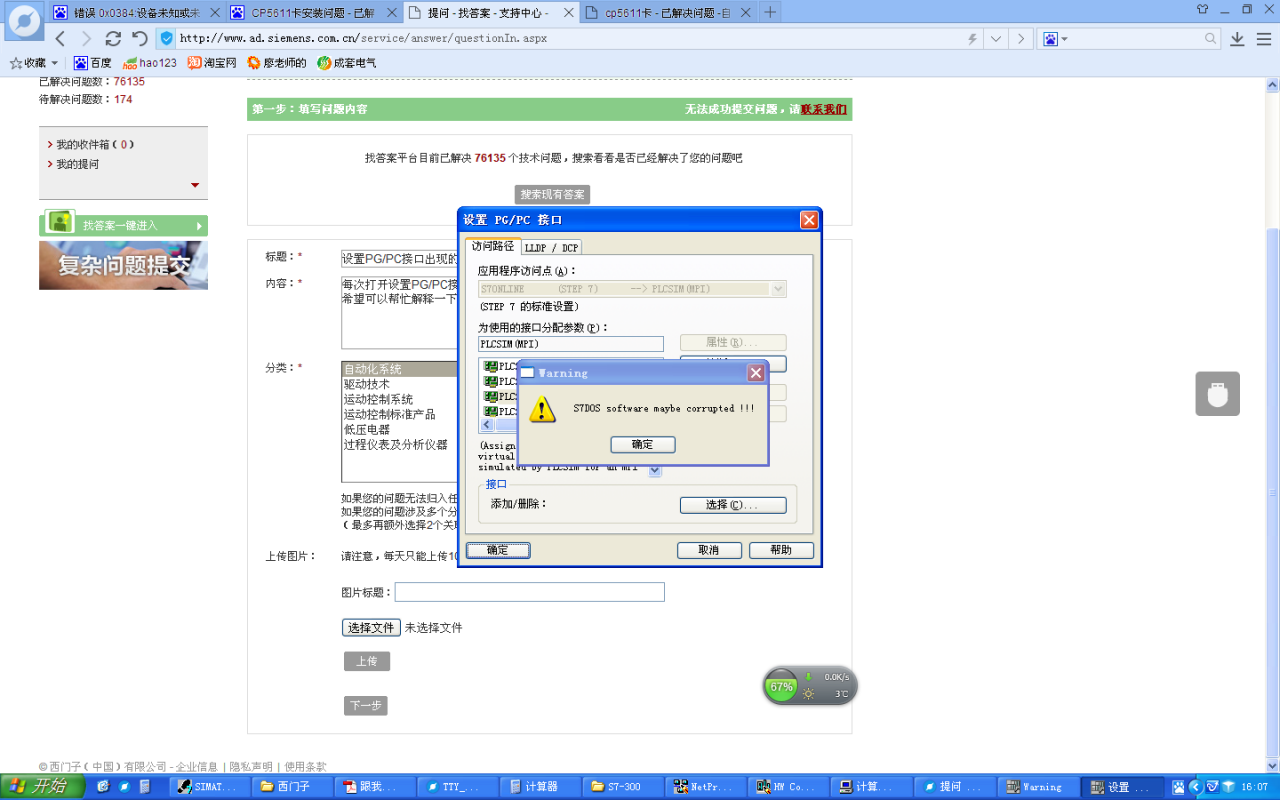This screenshot has height=800, width=1280.
Task: Open the 淘宝网 bookmark
Action: click(212, 63)
